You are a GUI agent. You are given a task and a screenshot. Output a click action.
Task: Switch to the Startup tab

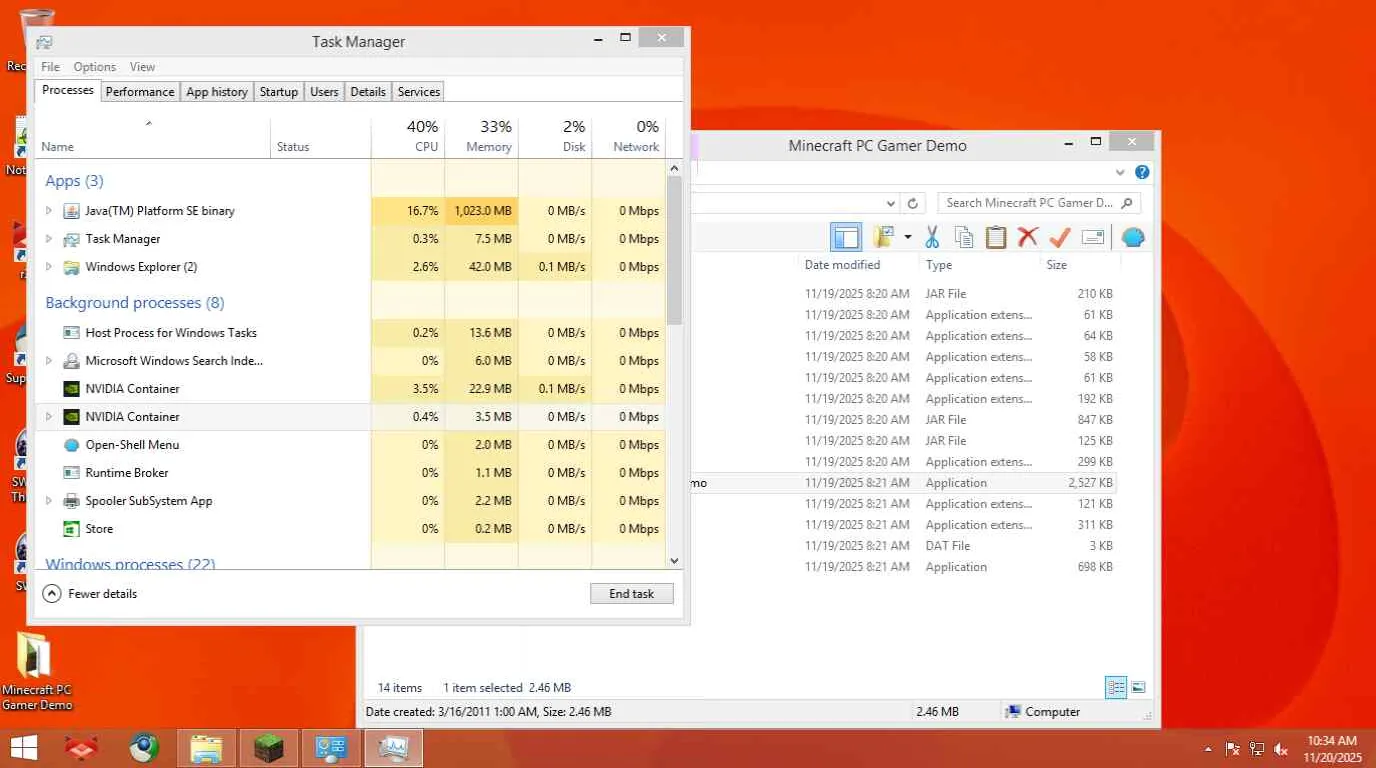[x=279, y=92]
